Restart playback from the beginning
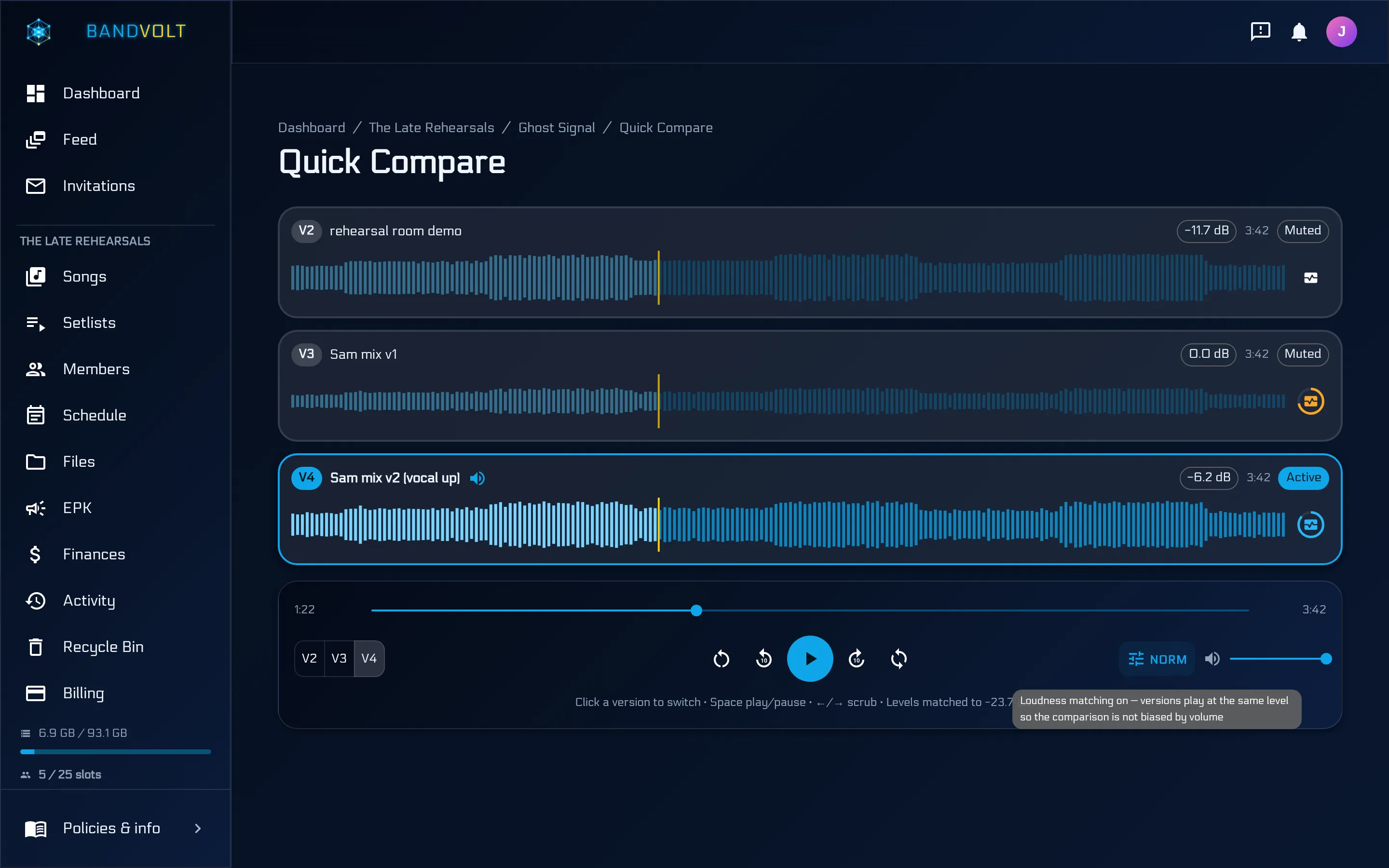Image resolution: width=1389 pixels, height=868 pixels. (x=722, y=659)
